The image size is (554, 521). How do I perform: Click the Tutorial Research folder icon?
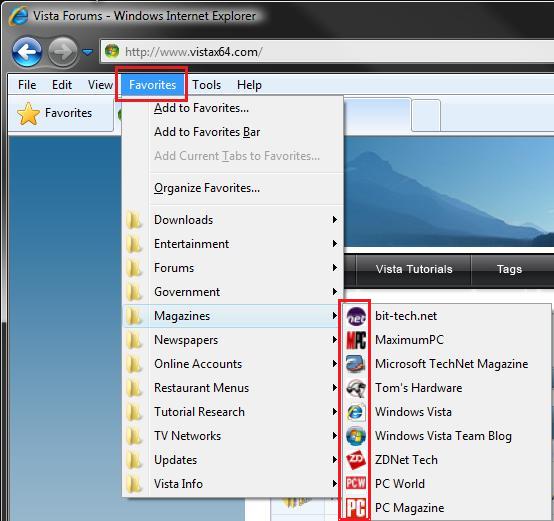pyautogui.click(x=134, y=412)
